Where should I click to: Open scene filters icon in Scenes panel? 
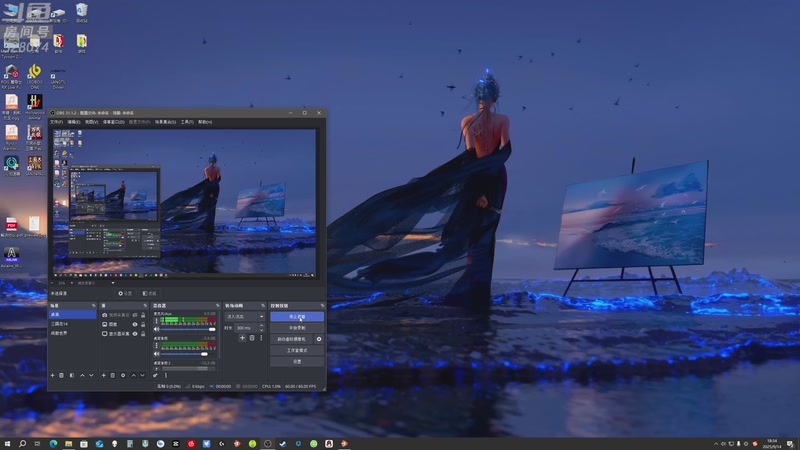[x=72, y=375]
